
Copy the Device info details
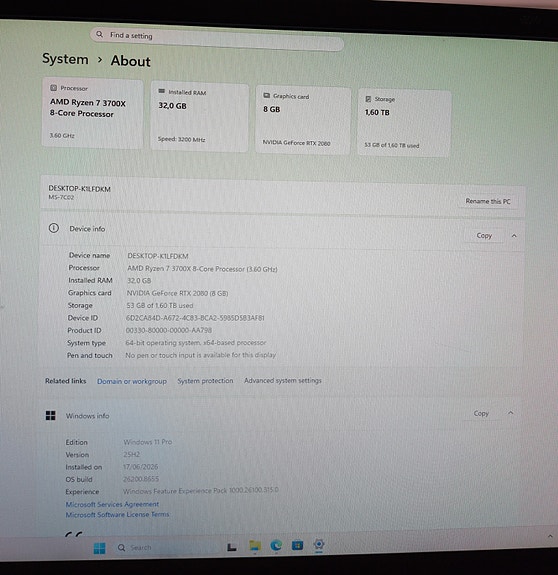click(x=484, y=235)
